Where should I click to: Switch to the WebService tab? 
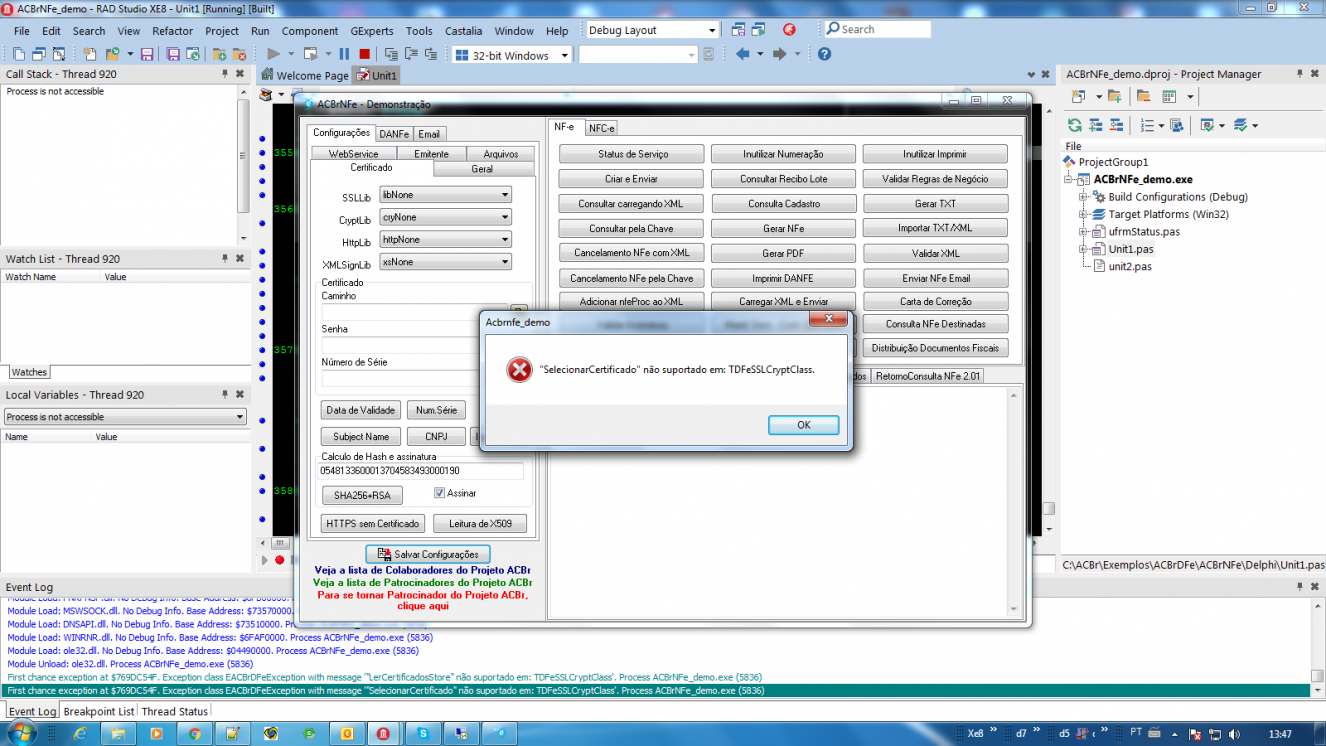point(354,154)
